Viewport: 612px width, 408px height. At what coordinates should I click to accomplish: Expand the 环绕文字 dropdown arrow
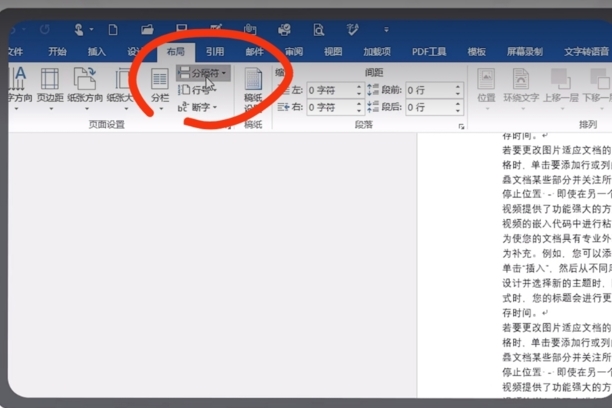point(523,109)
